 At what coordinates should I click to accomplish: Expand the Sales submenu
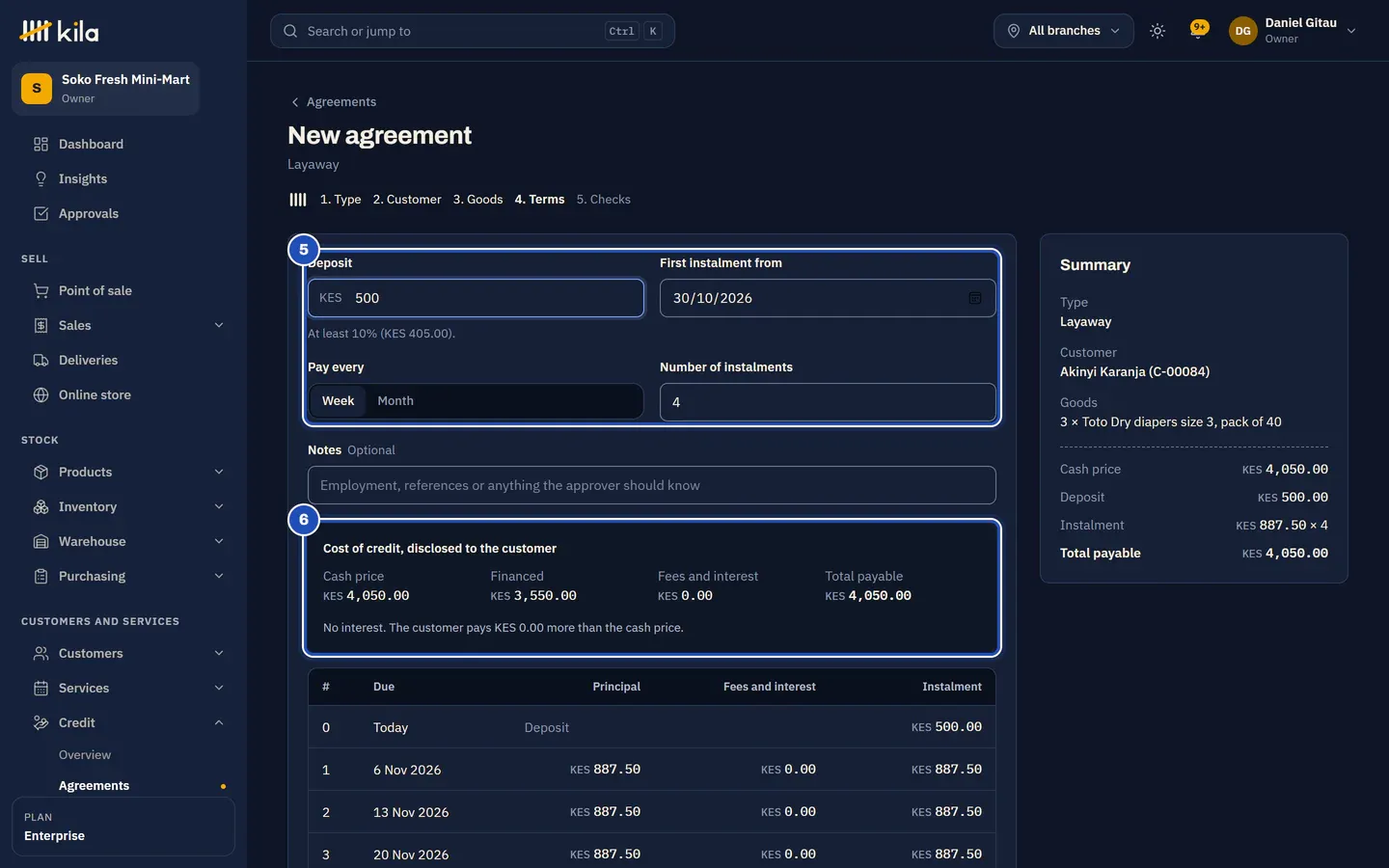[x=219, y=326]
